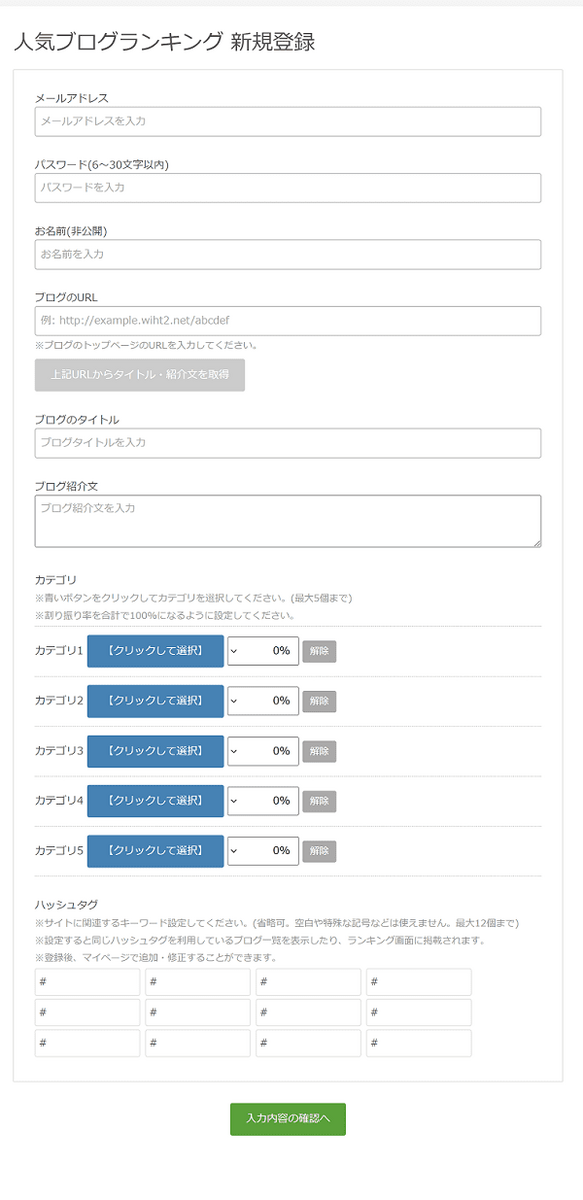Image resolution: width=583 pixels, height=1200 pixels.
Task: Click the first hashtag input field
Action: 87,982
